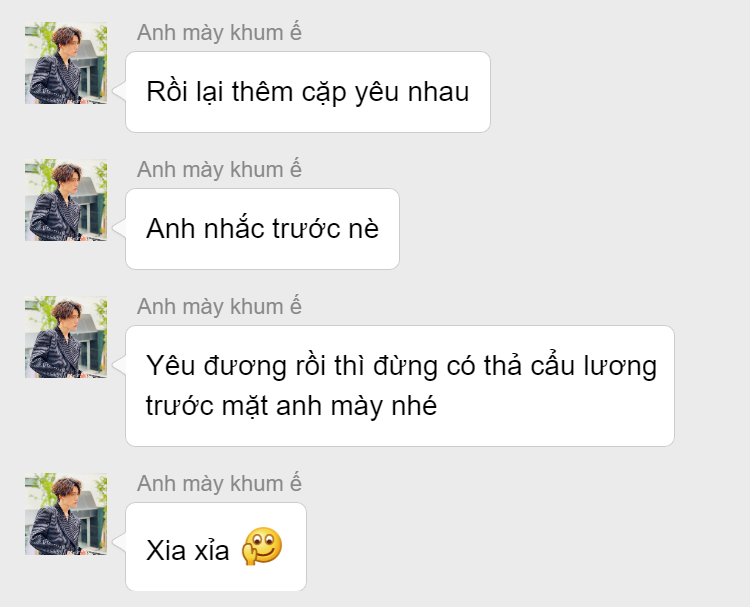This screenshot has height=607, width=750.
Task: Click the word "Anh" in "Anh nhắc trước nè"
Action: [170, 229]
